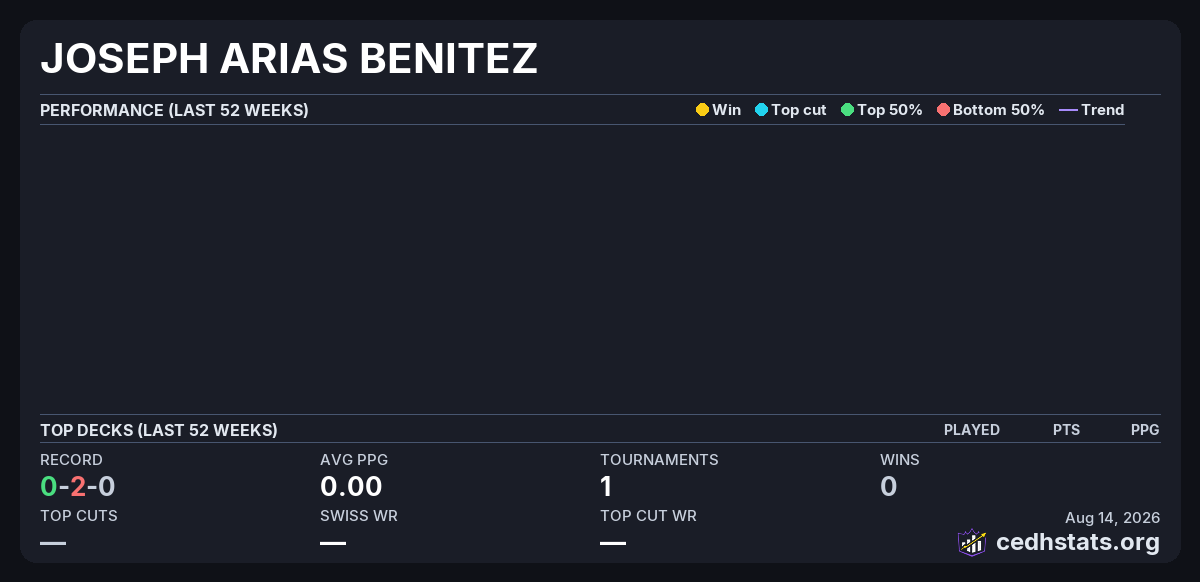Click the green Top 50% legend dot
This screenshot has height=582, width=1200.
847,110
